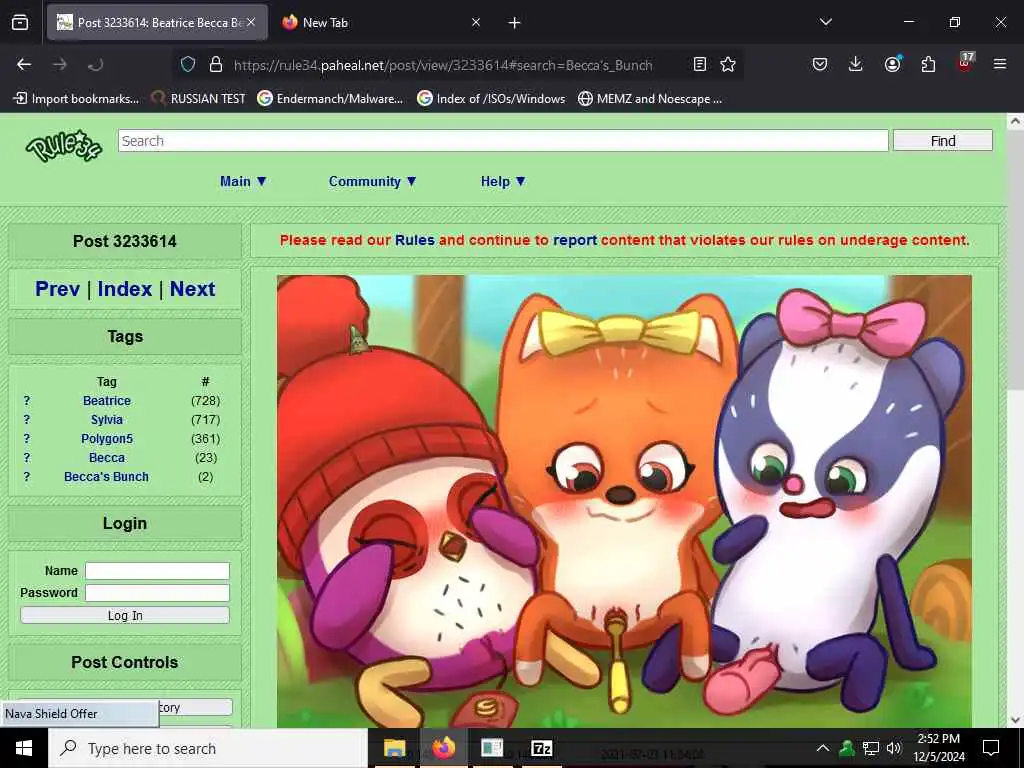Open the Firefox account menu
The height and width of the screenshot is (768, 1024).
click(892, 64)
